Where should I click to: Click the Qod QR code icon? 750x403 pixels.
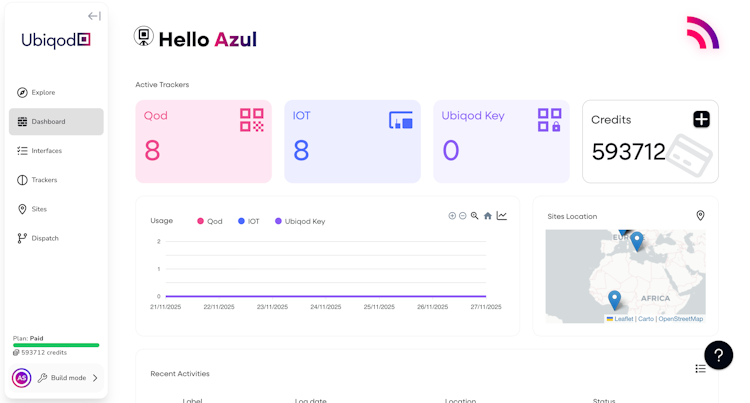coord(252,120)
